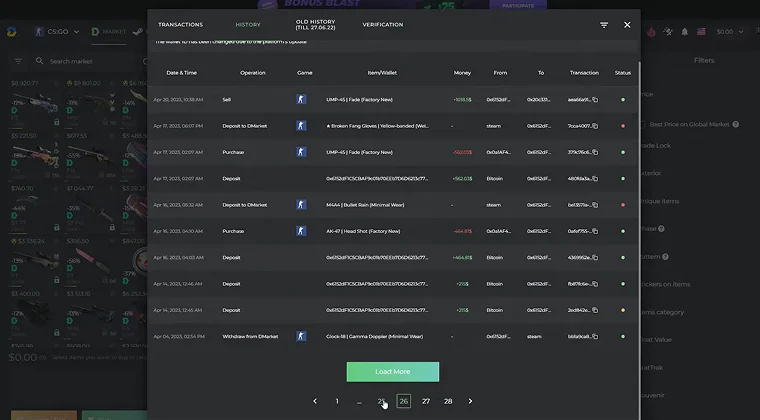Click the Operation column header
Image resolution: width=760 pixels, height=420 pixels.
coord(253,73)
